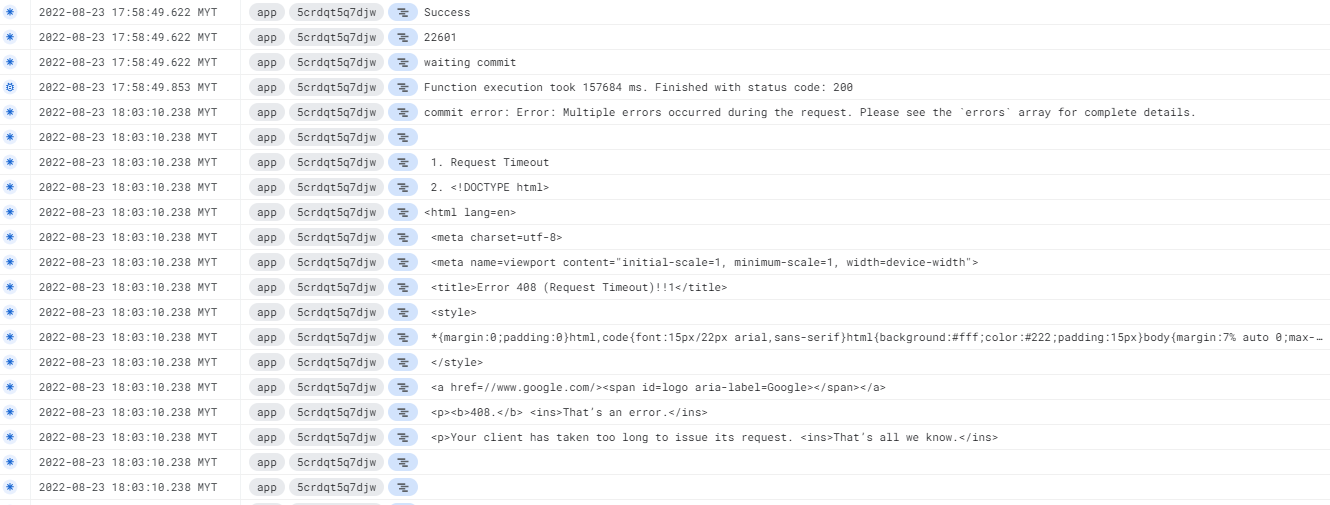The image size is (1330, 505).
Task: Click nested-lines icon by the closing style tag
Action: (402, 362)
